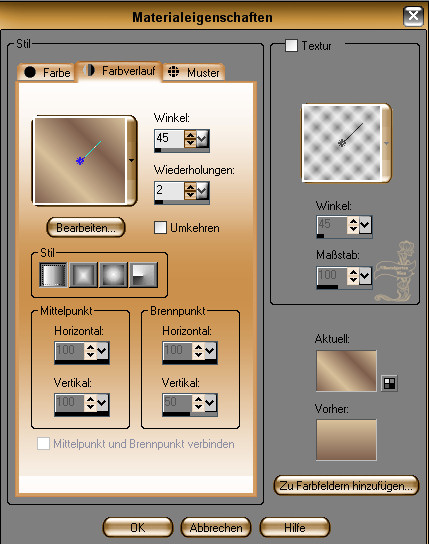Click the Bearbeiten... button
Viewport: 429px width, 544px height.
tap(86, 228)
